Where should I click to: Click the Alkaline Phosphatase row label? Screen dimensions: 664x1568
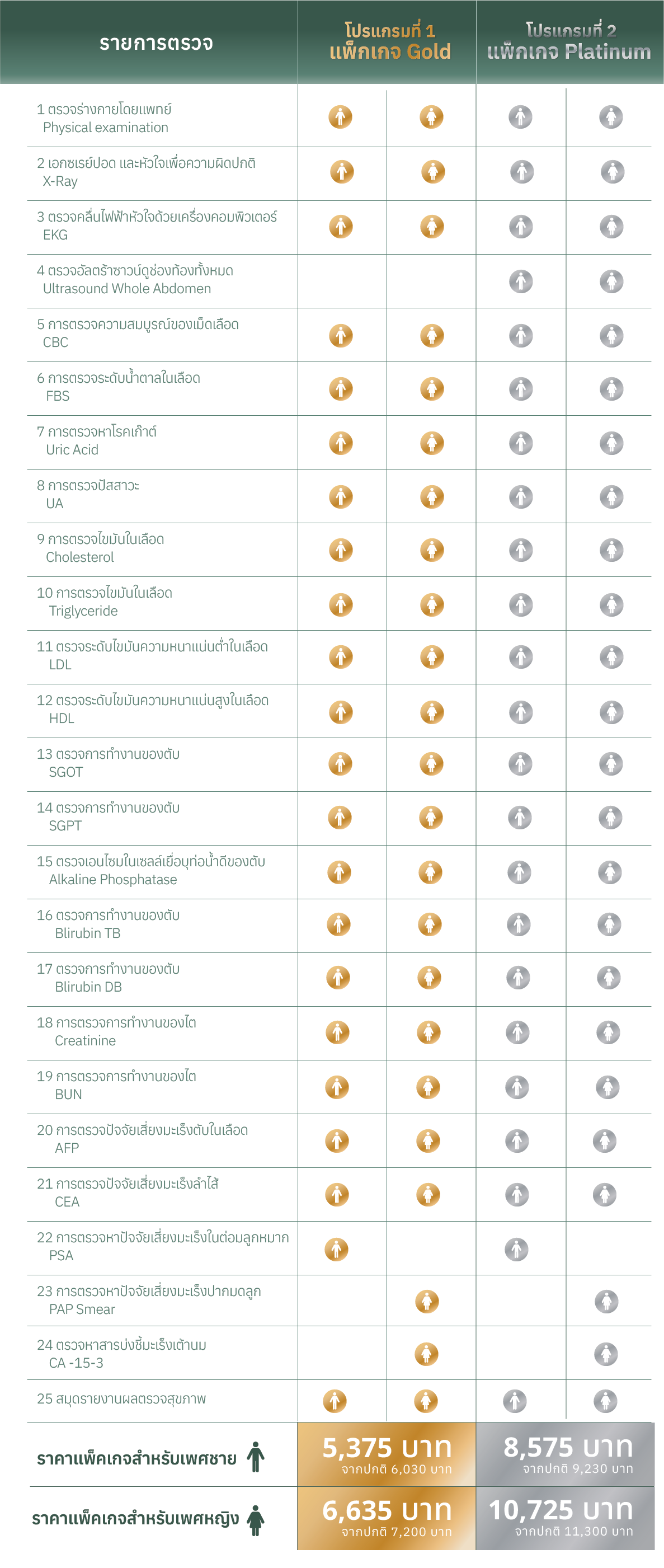(x=113, y=880)
